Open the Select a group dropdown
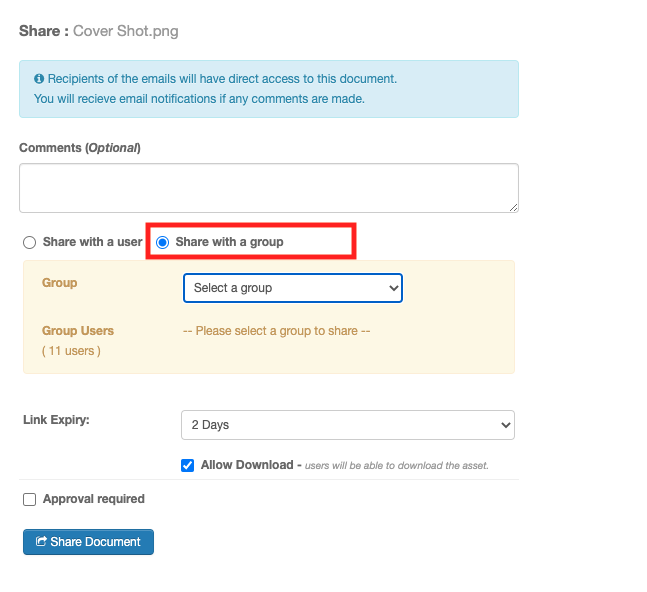The width and height of the screenshot is (647, 592). [x=293, y=288]
